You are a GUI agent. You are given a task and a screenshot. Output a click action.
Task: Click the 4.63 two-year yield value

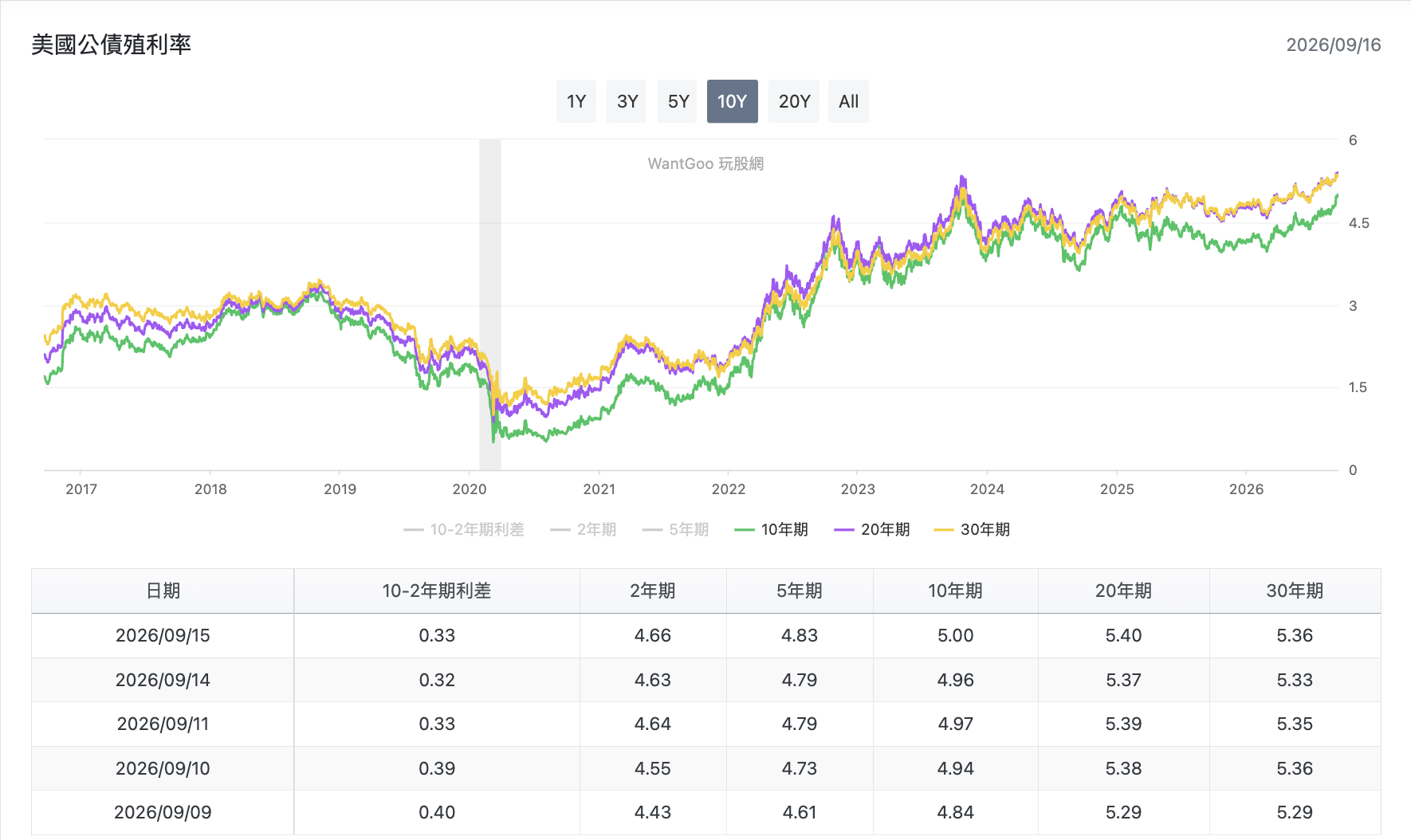coord(653,680)
